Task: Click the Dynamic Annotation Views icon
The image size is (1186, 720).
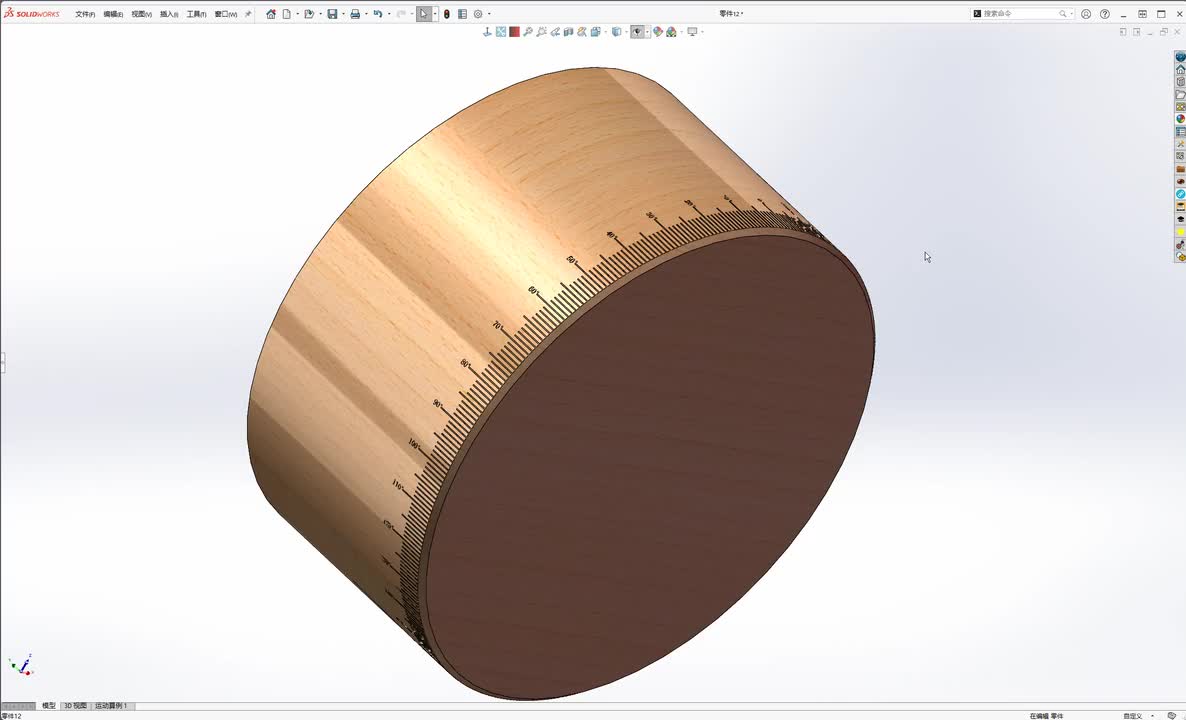Action: point(582,32)
